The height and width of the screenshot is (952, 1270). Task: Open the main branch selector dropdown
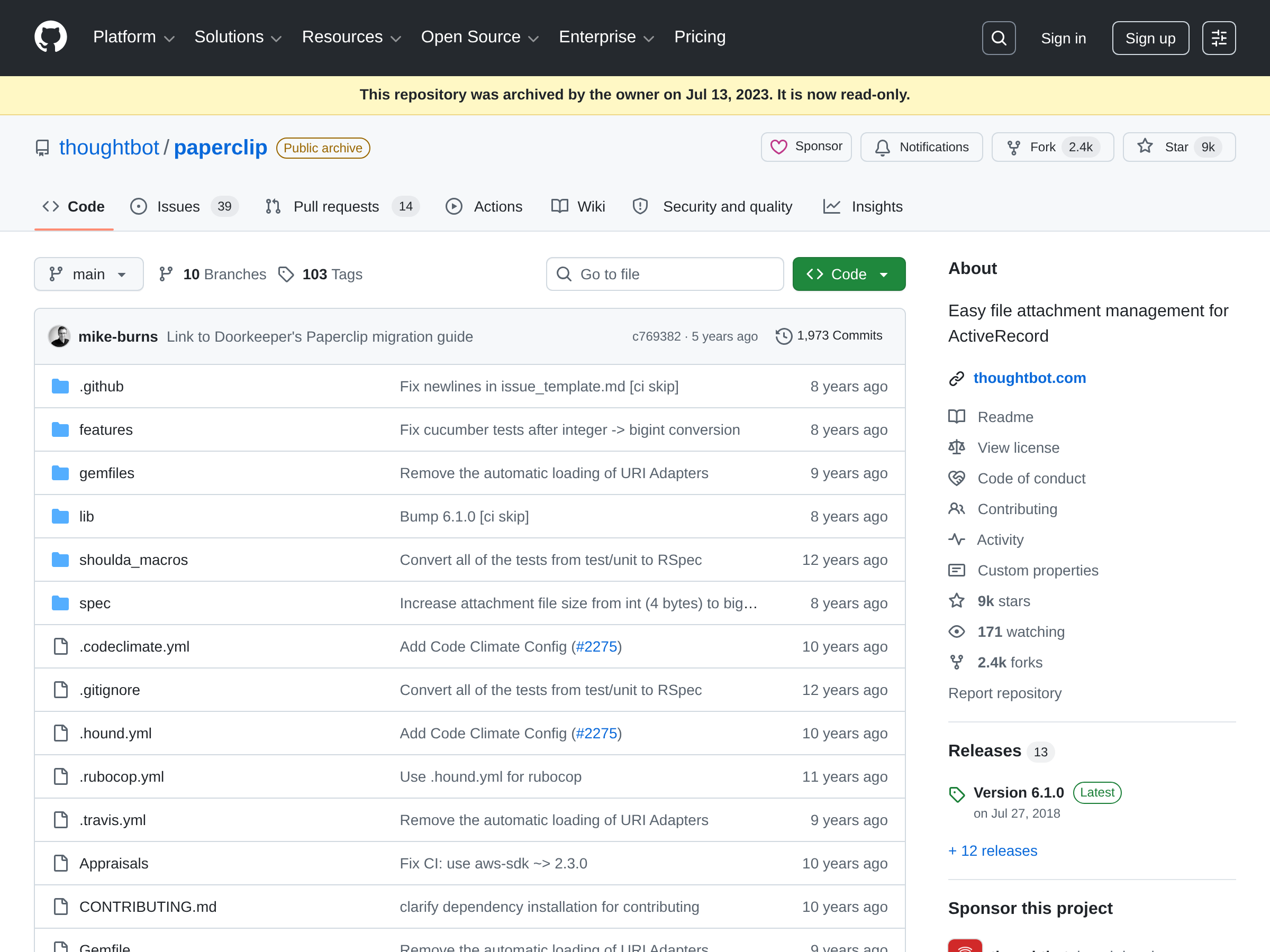(x=89, y=274)
